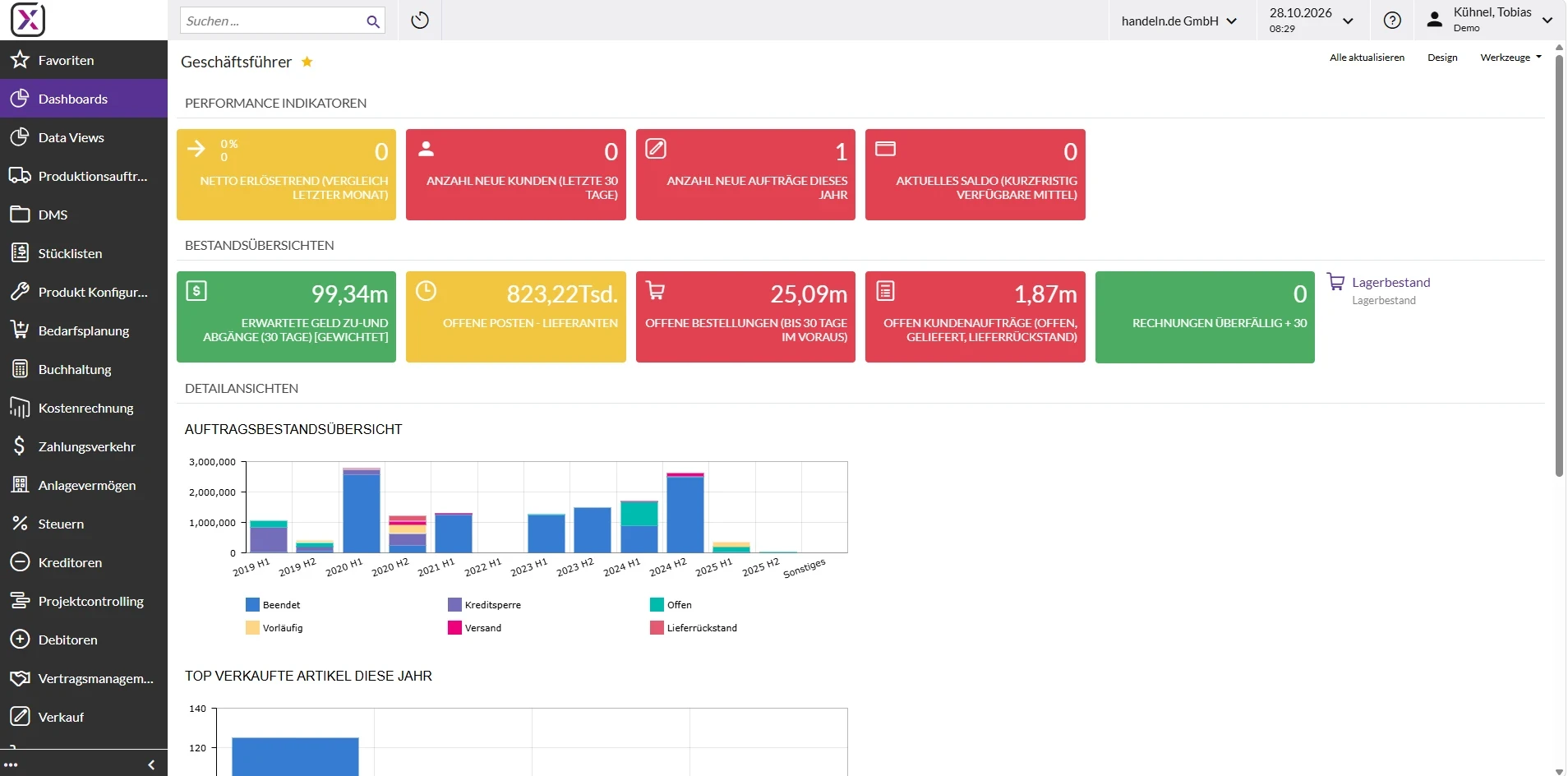Click the DMS folder icon
1568x776 pixels.
20,215
